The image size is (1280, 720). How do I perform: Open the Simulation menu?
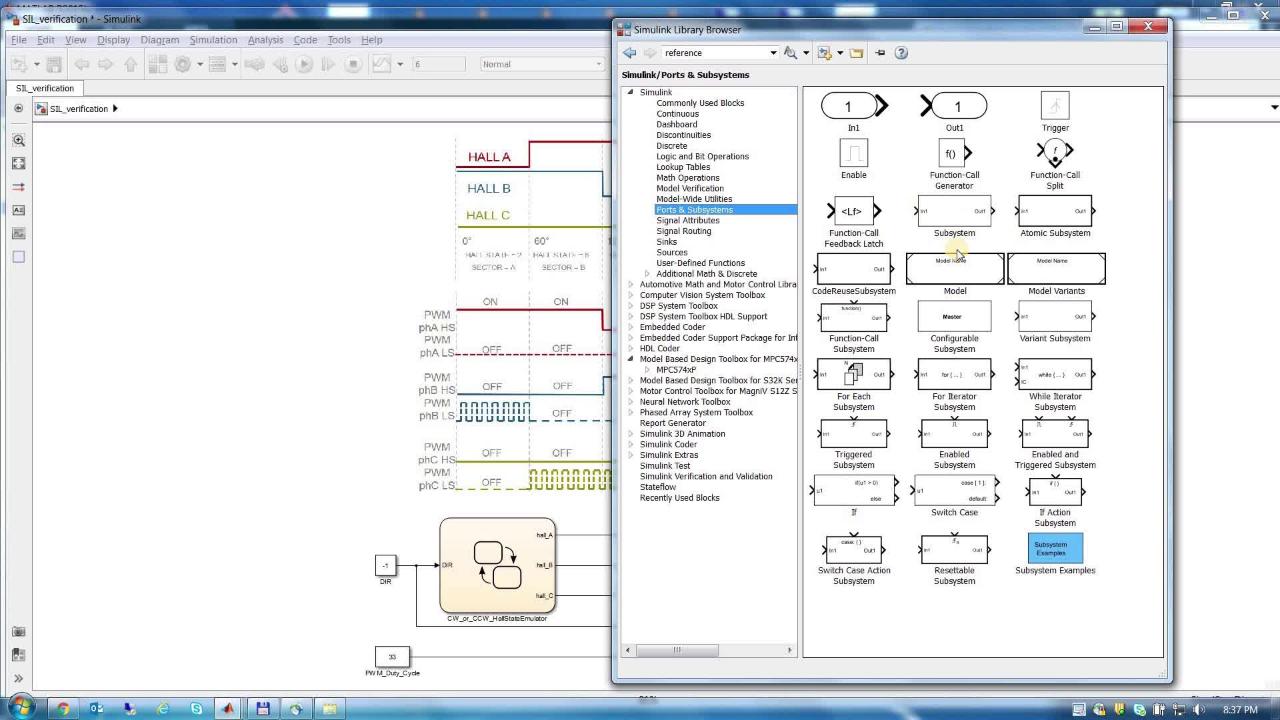[x=213, y=40]
